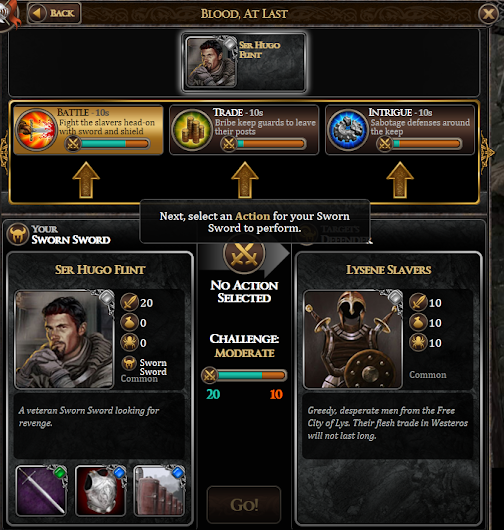The height and width of the screenshot is (530, 504).
Task: Click the gold arrow under Intrigue
Action: pyautogui.click(x=400, y=180)
